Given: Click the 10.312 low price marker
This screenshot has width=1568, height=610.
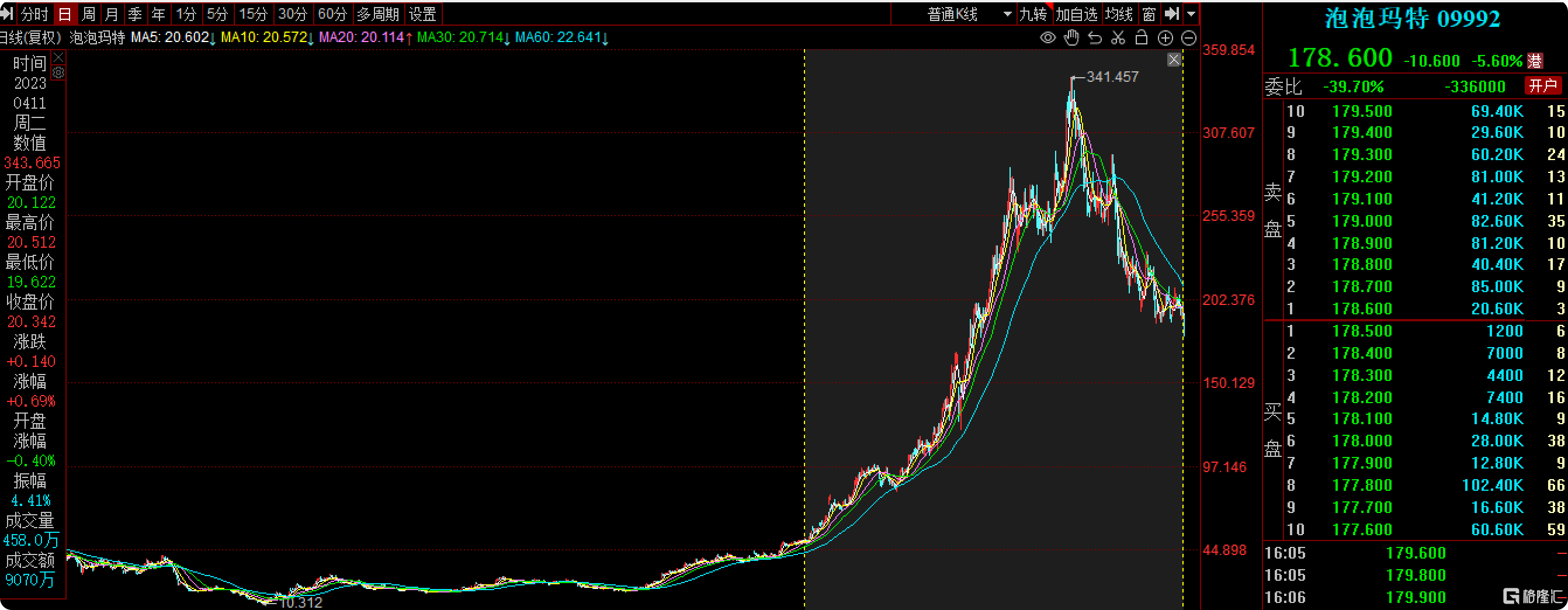Looking at the screenshot, I should (301, 602).
